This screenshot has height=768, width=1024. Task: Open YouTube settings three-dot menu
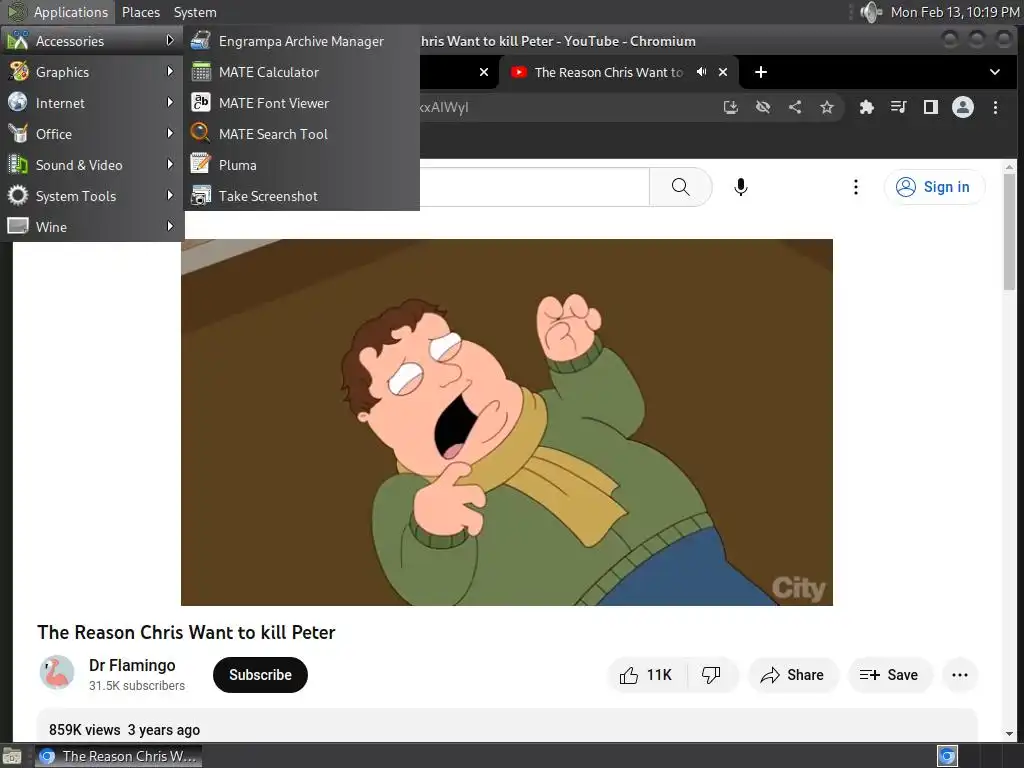coord(856,187)
